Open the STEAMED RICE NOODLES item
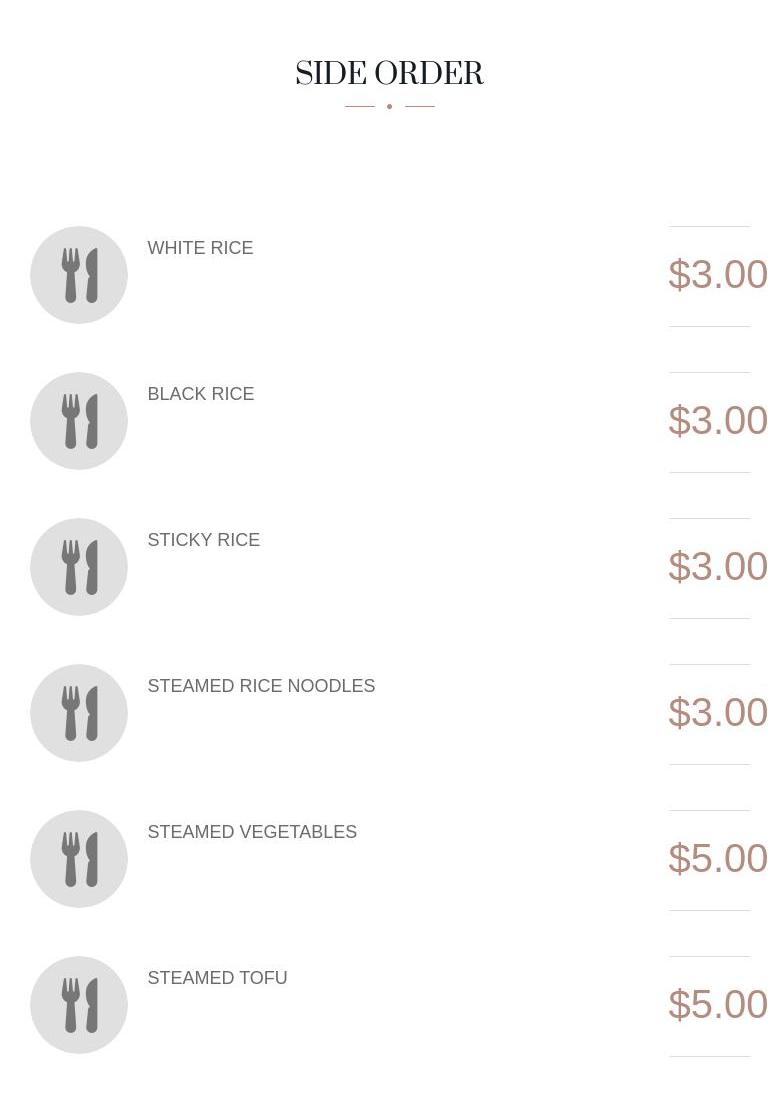This screenshot has width=779, height=1094. coord(261,686)
